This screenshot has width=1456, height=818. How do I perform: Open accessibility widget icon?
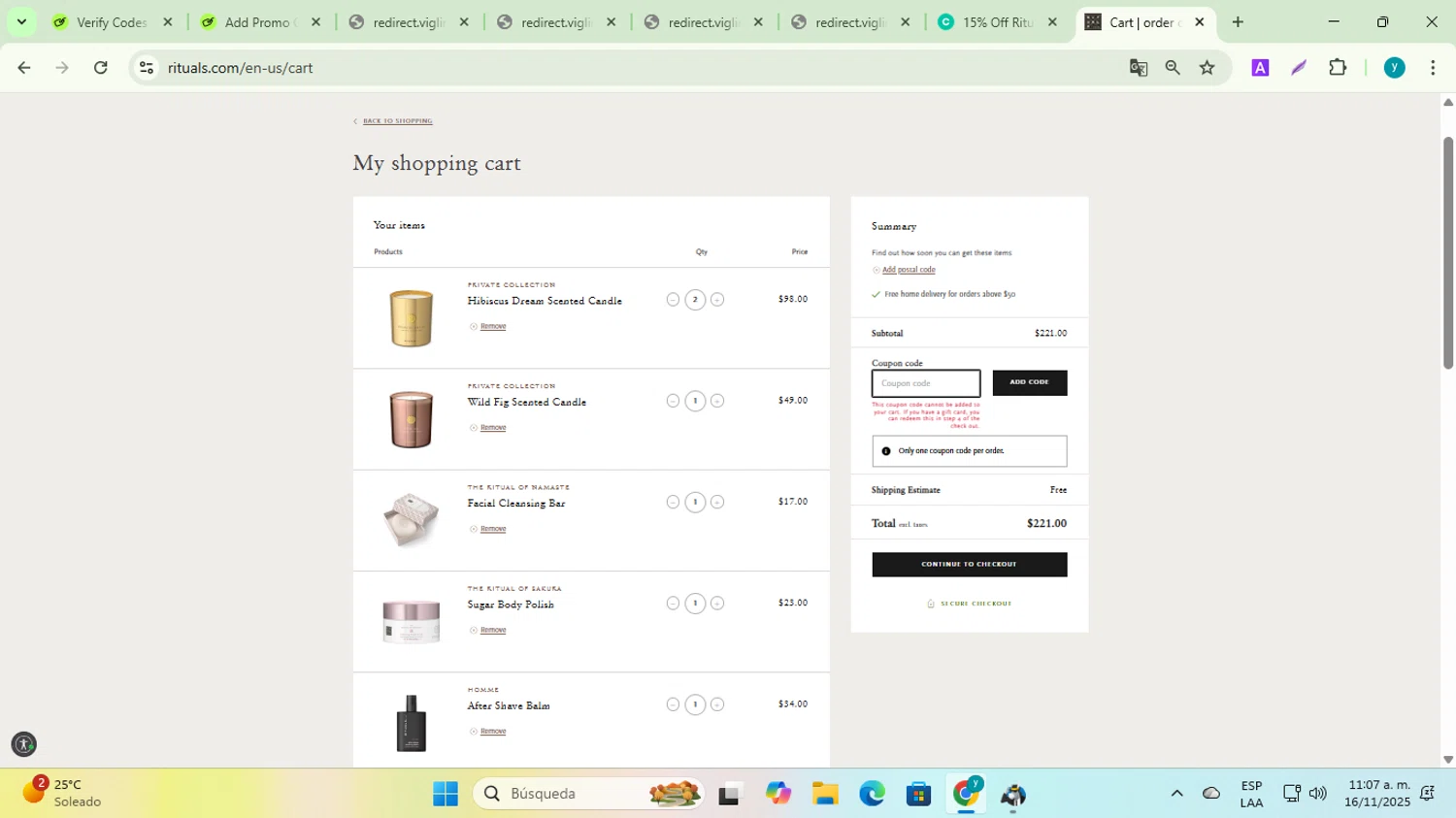point(24,744)
